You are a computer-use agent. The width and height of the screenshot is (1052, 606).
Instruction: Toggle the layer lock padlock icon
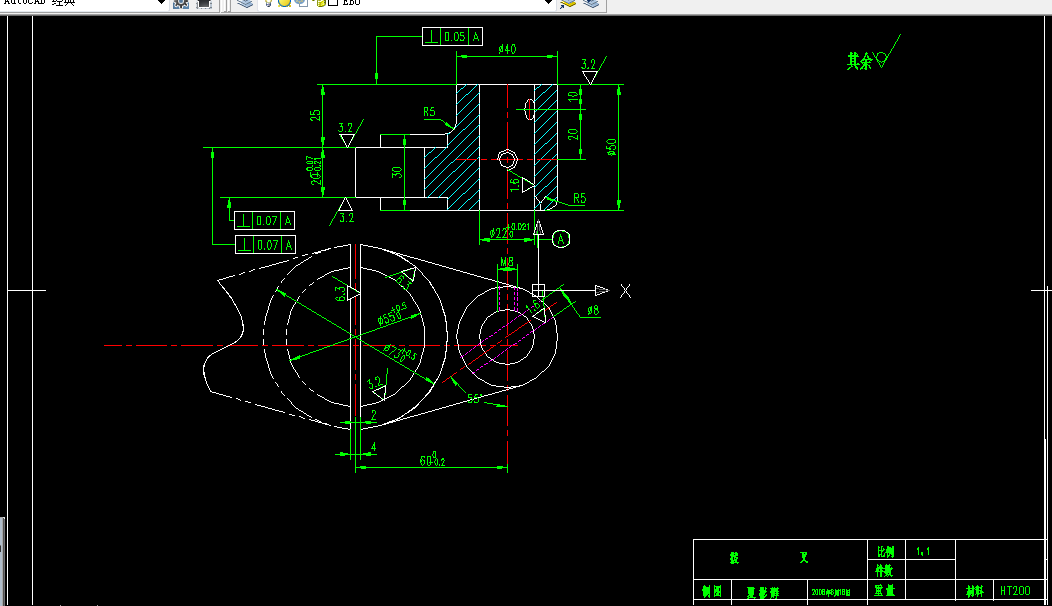click(x=320, y=3)
